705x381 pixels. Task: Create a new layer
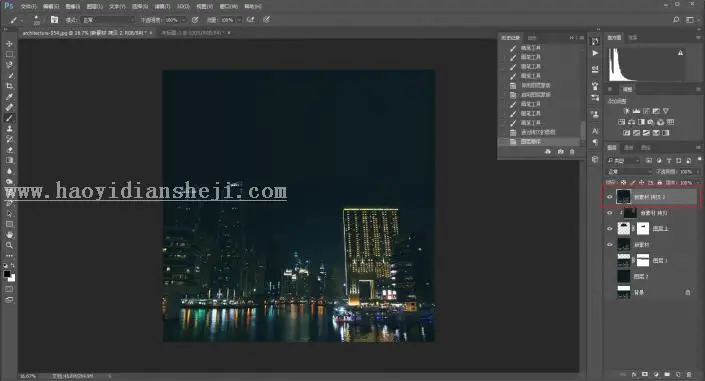(678, 374)
